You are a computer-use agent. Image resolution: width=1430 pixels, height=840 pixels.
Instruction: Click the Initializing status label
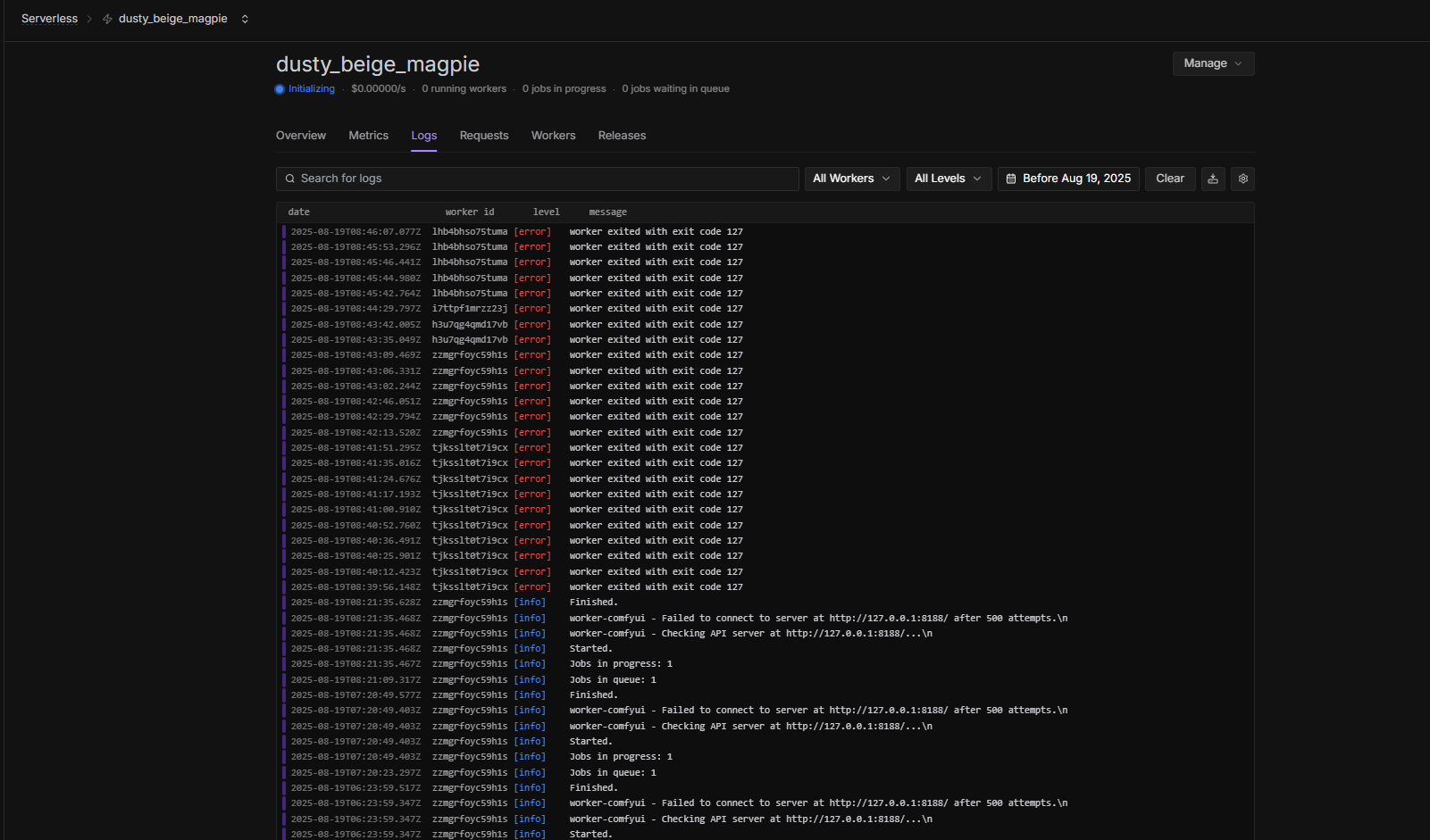pos(312,89)
